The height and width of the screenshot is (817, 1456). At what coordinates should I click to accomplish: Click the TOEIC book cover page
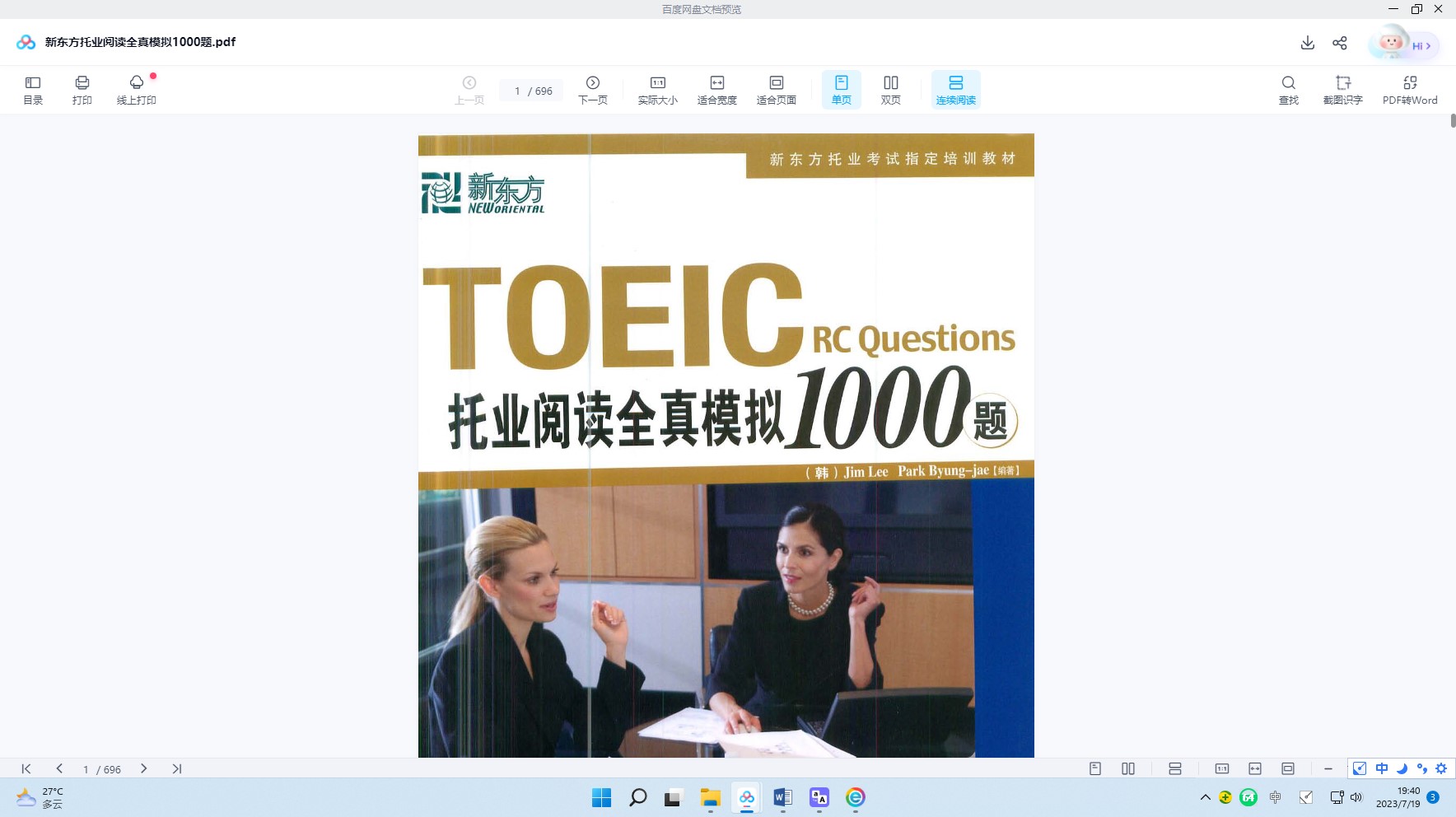(x=726, y=445)
